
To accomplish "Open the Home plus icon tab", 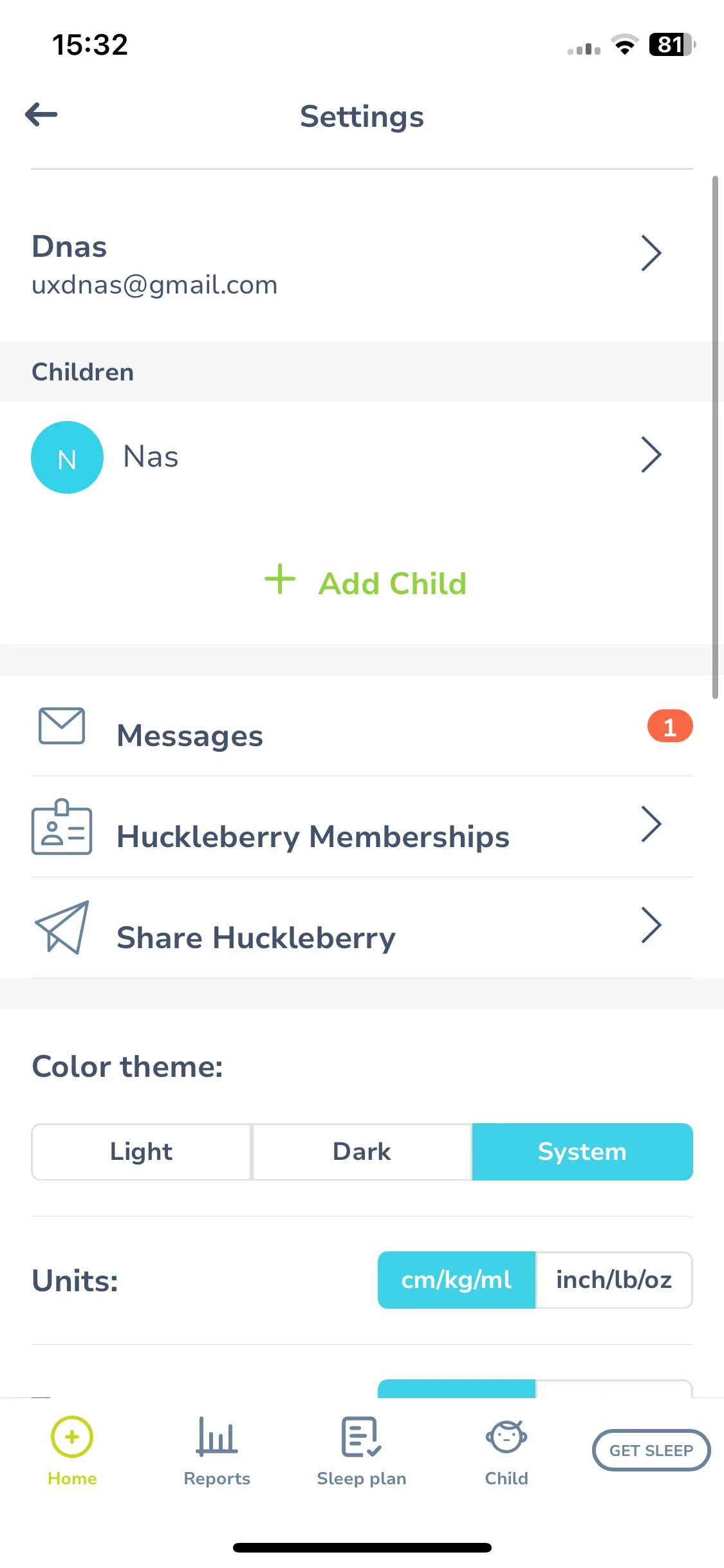I will click(72, 1437).
